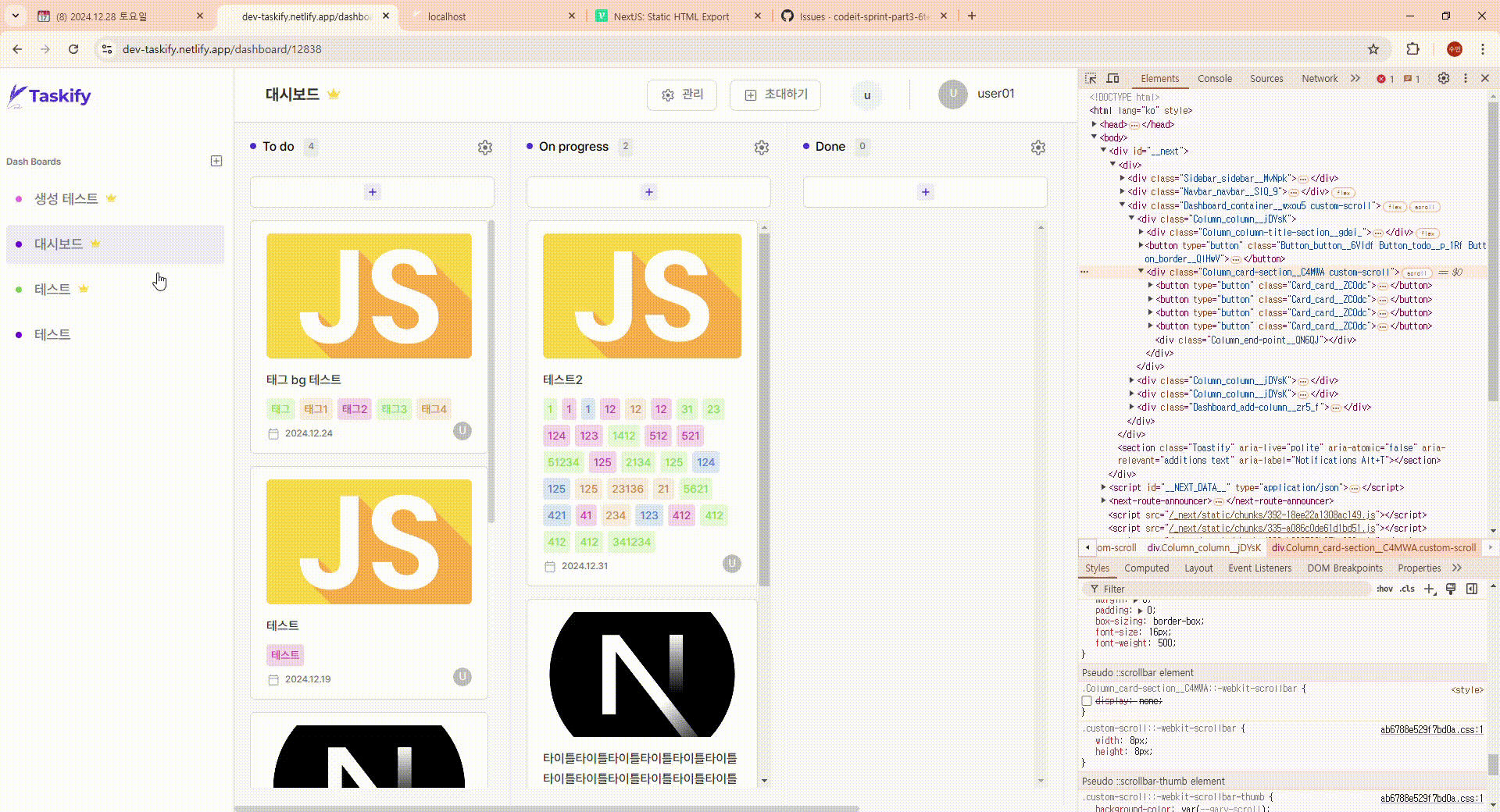Add a new style rule with plus icon
The width and height of the screenshot is (1500, 812).
pos(1430,589)
